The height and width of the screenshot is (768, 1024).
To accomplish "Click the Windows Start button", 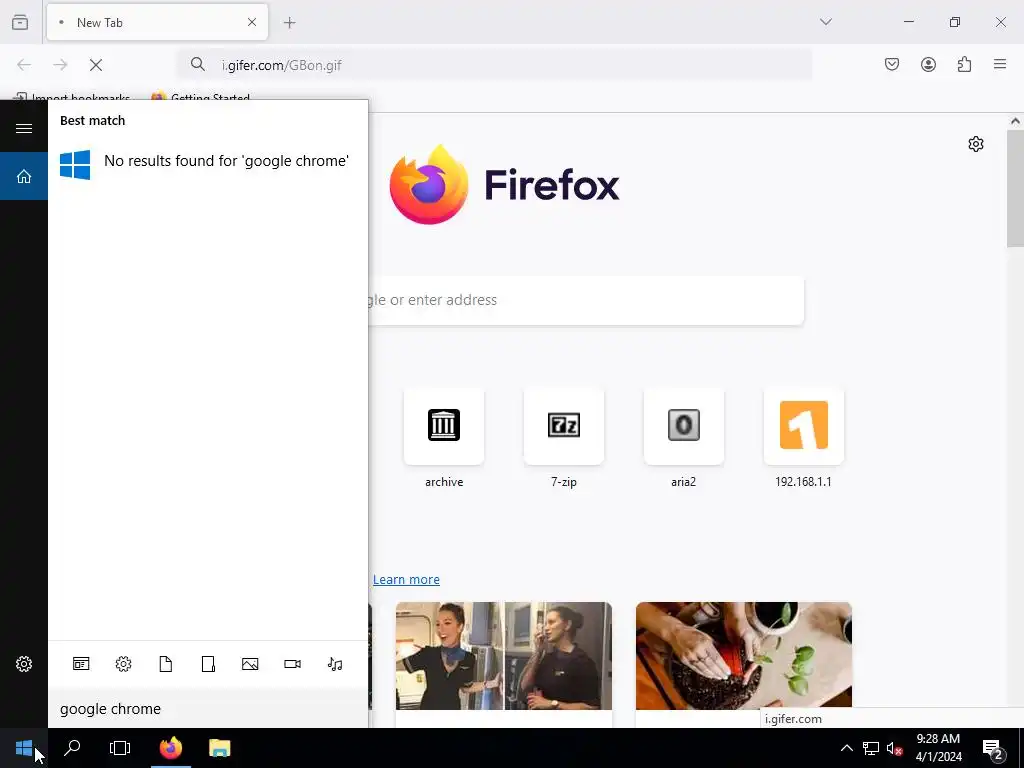I will click(24, 748).
